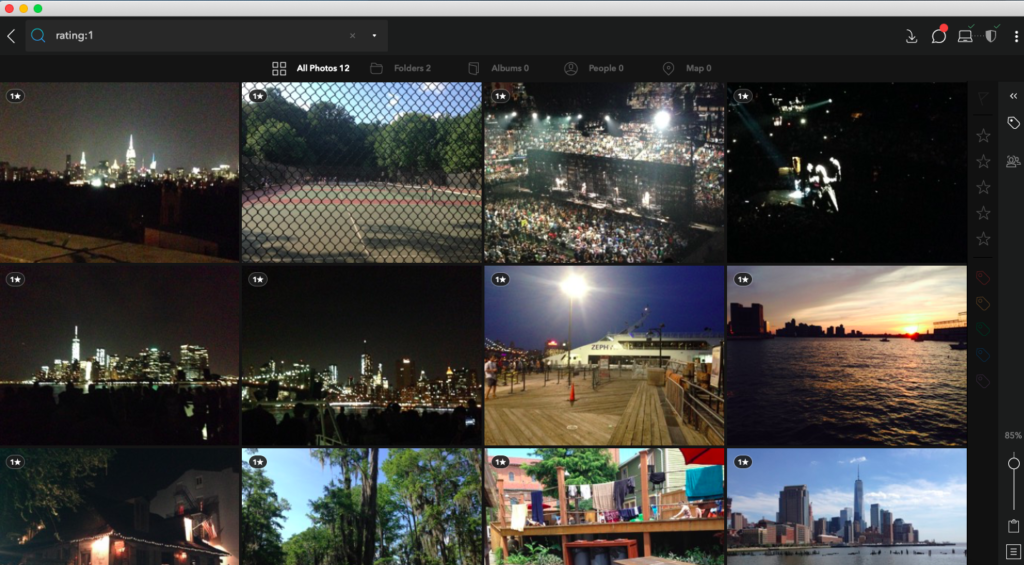Select the daytime Manhattan skyline photo
Image resolution: width=1024 pixels, height=565 pixels.
pyautogui.click(x=847, y=506)
